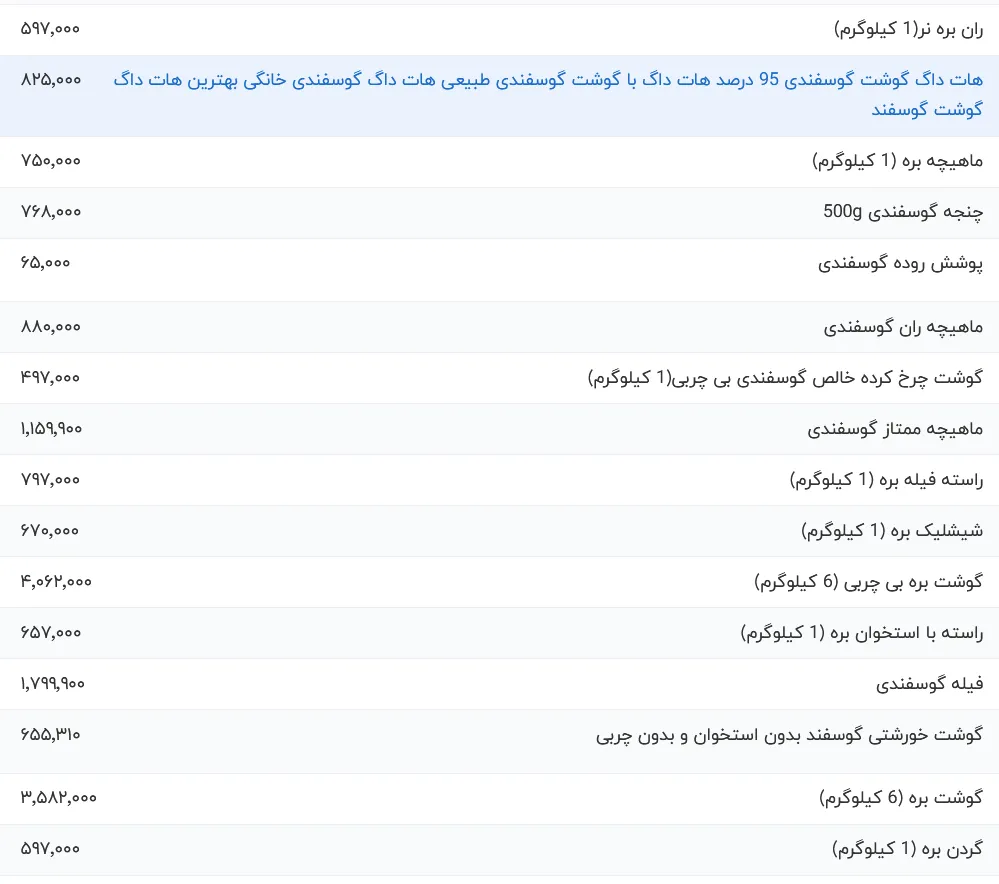Open the گردن بره (1 کیلوگرم) product
Image resolution: width=999 pixels, height=884 pixels.
(x=907, y=849)
